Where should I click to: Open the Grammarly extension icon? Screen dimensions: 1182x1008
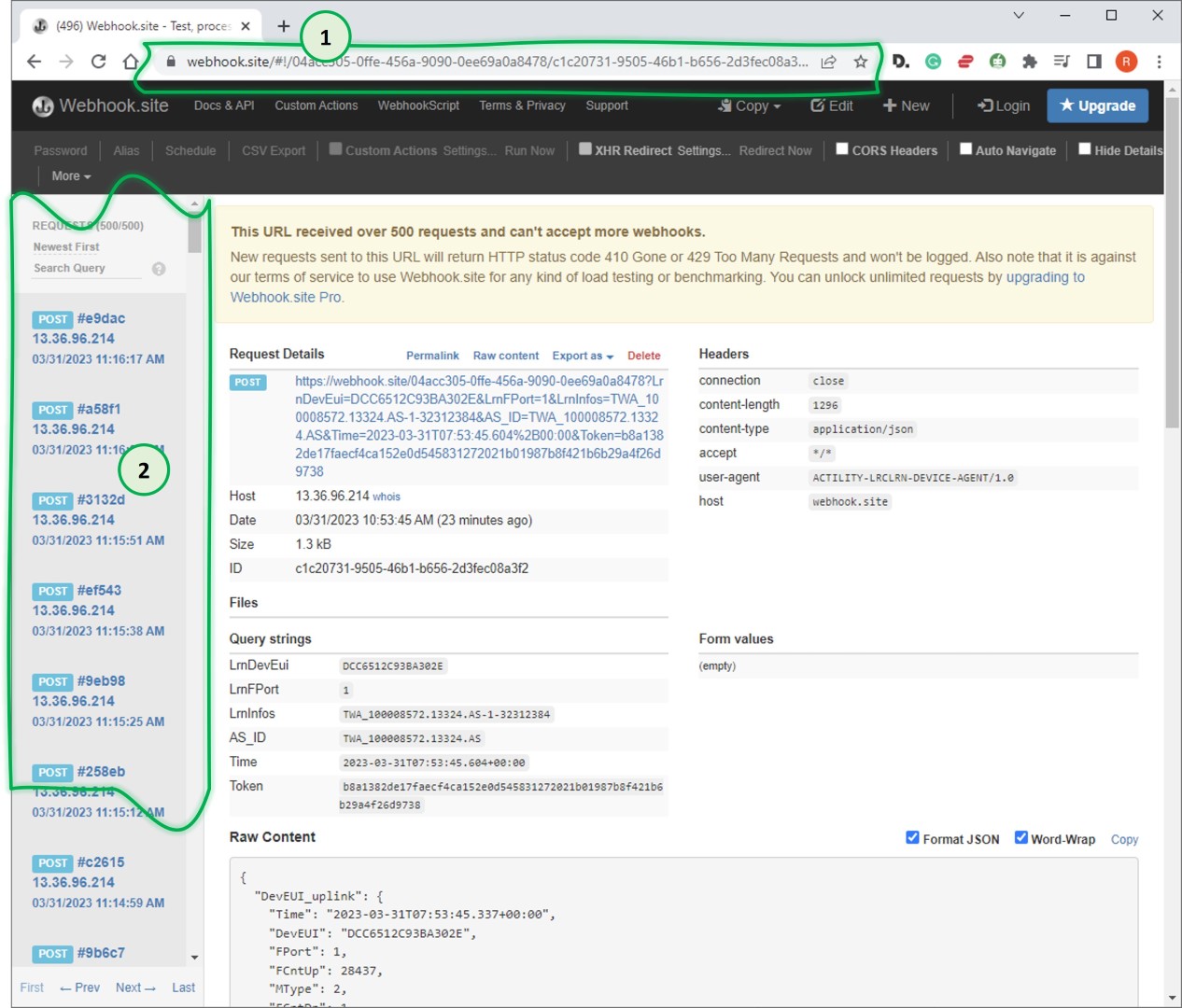[x=933, y=62]
